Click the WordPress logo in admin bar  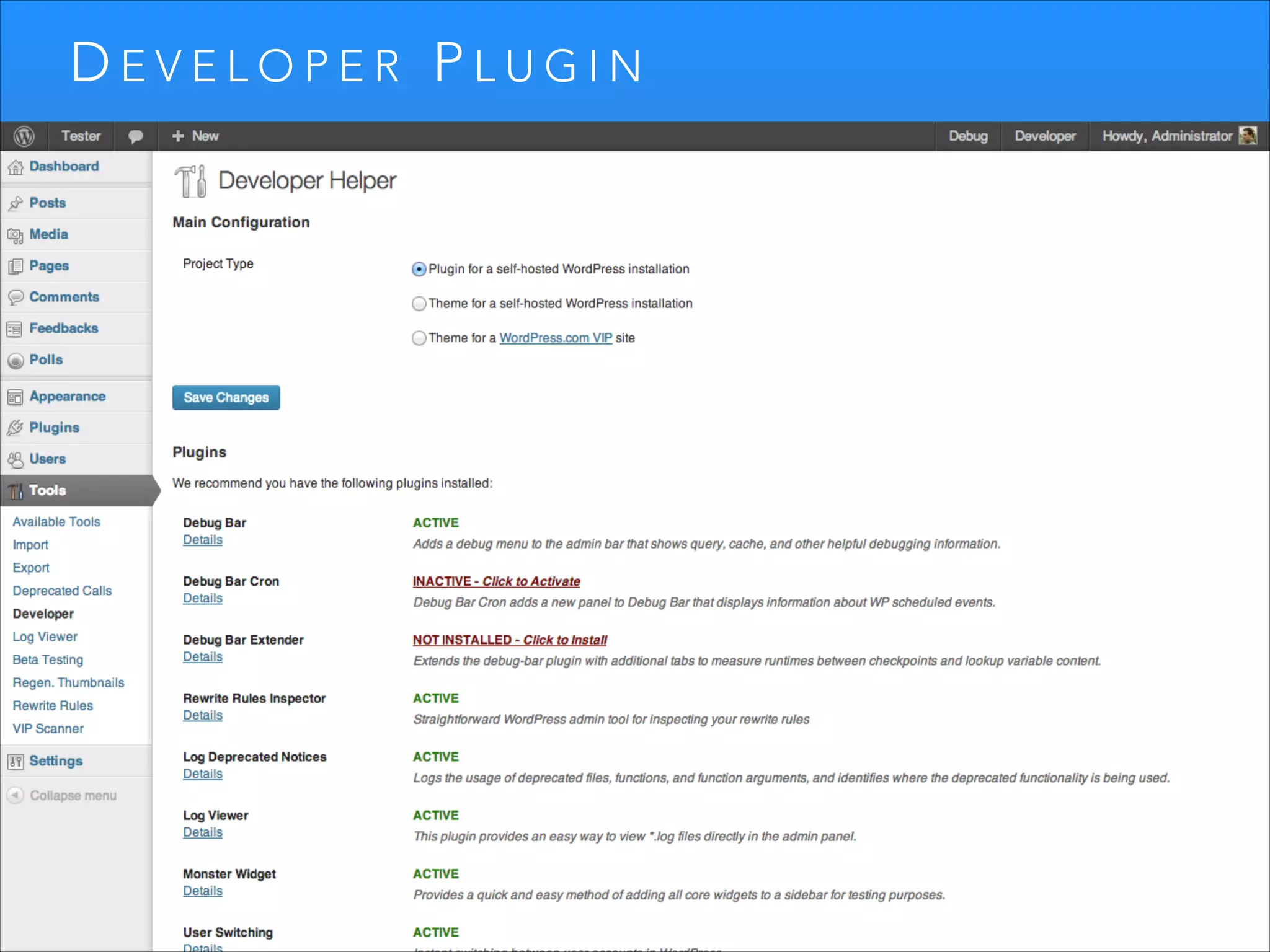[x=24, y=136]
